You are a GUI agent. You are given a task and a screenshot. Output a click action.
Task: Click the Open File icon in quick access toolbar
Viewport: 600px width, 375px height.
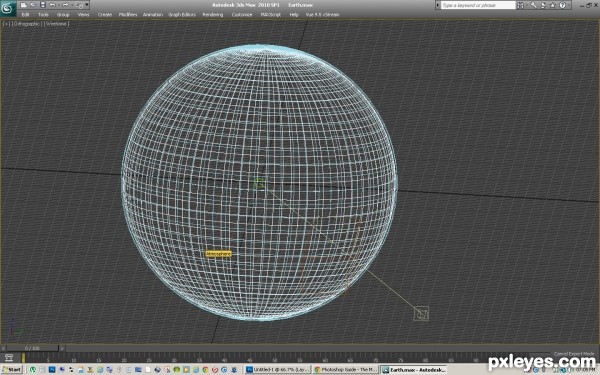[33, 5]
